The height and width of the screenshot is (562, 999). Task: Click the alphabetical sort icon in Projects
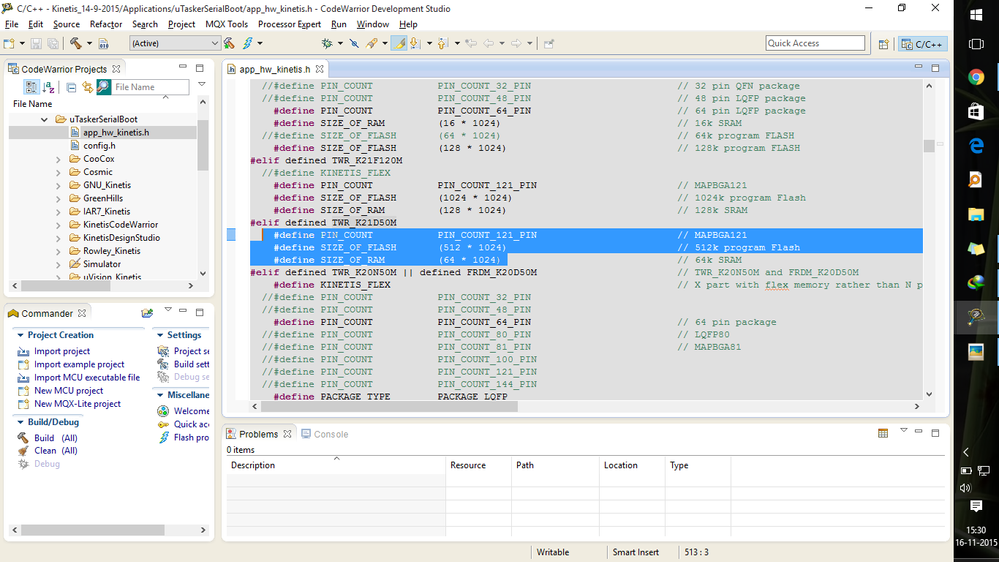click(x=47, y=88)
